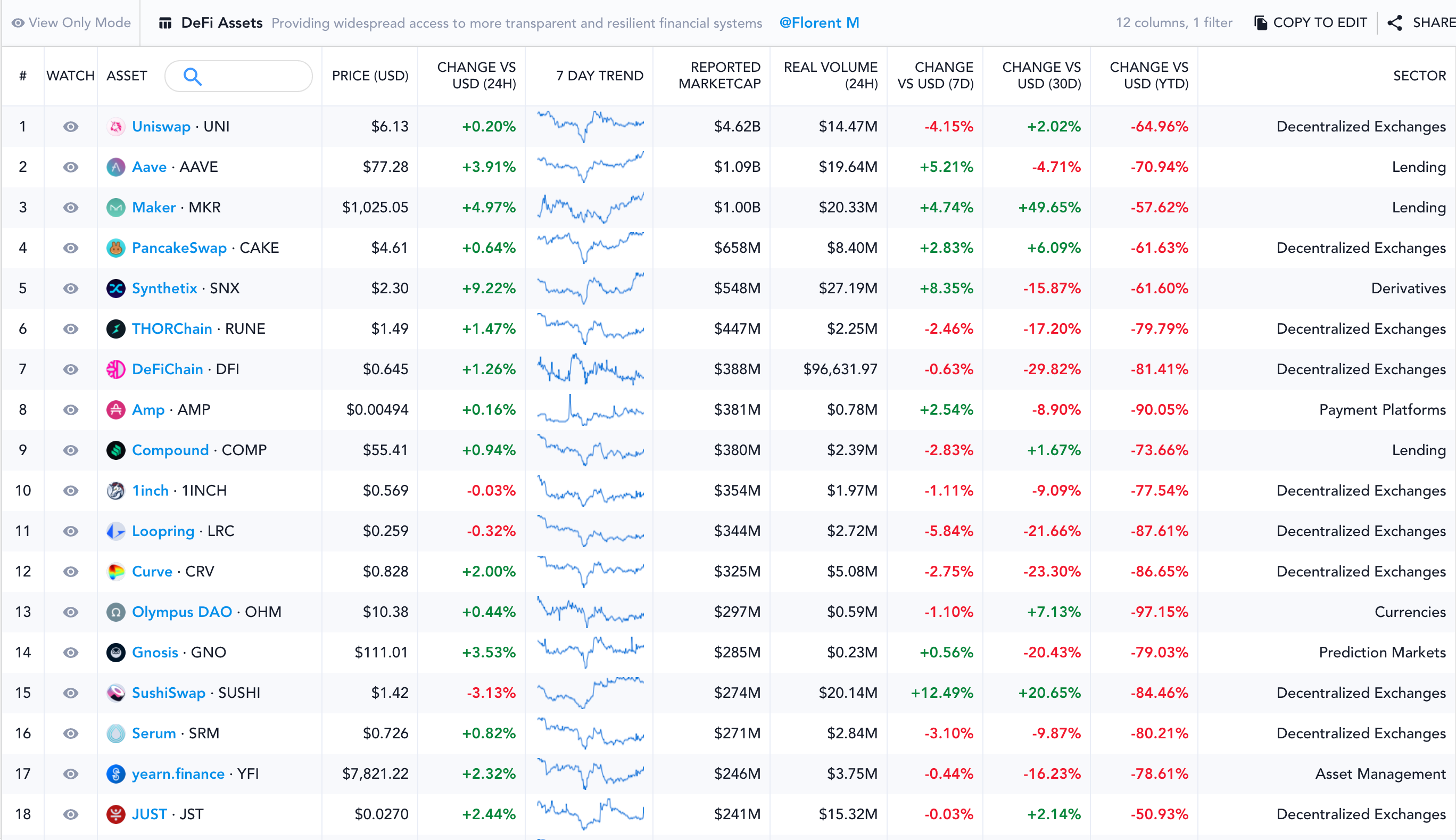The image size is (1456, 840).
Task: Open the @Florent M author link
Action: (819, 22)
